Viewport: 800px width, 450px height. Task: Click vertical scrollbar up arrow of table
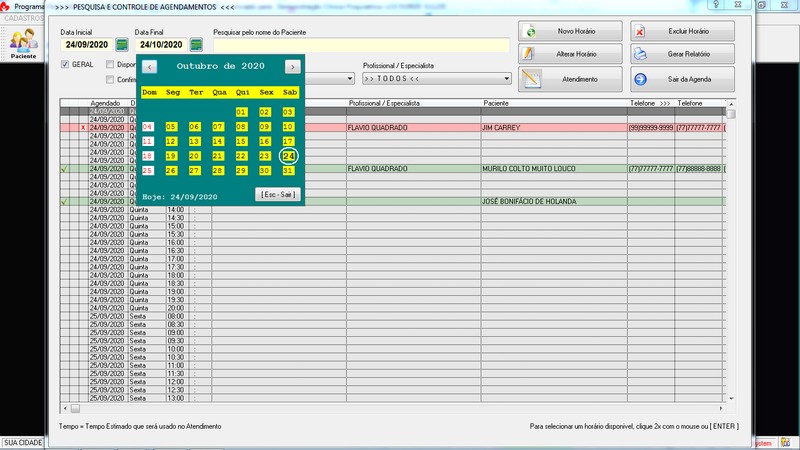(731, 104)
